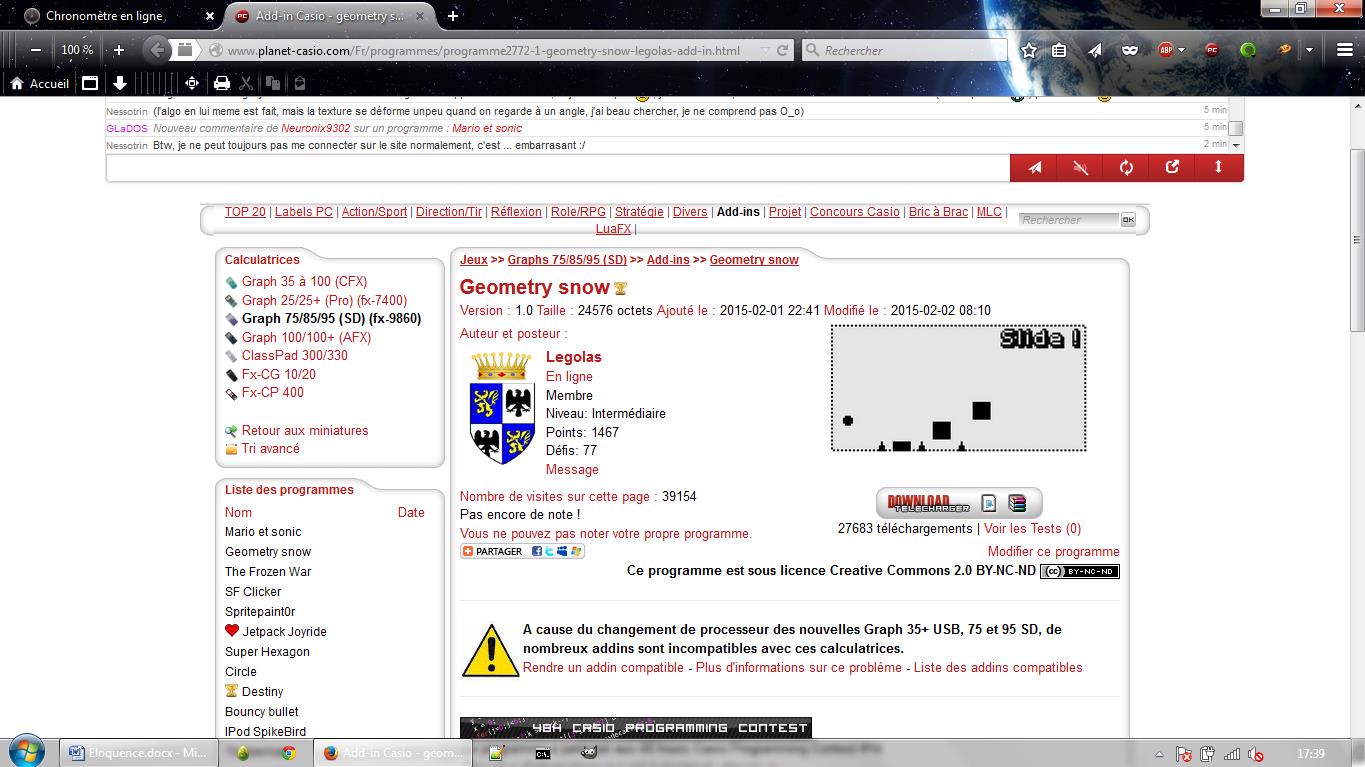Mute chat sound notifications

[x=1080, y=168]
